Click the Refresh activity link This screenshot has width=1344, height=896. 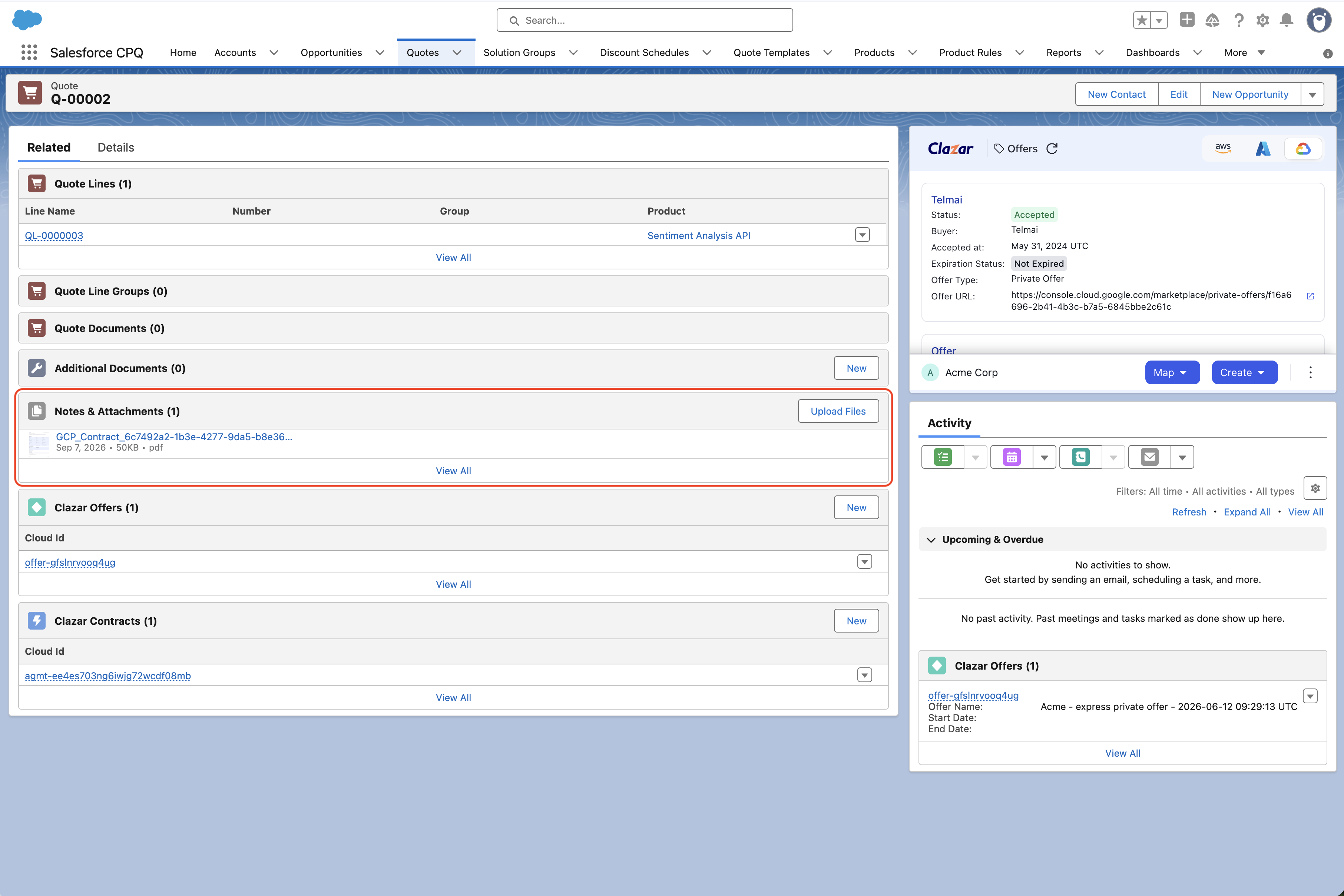[1189, 512]
